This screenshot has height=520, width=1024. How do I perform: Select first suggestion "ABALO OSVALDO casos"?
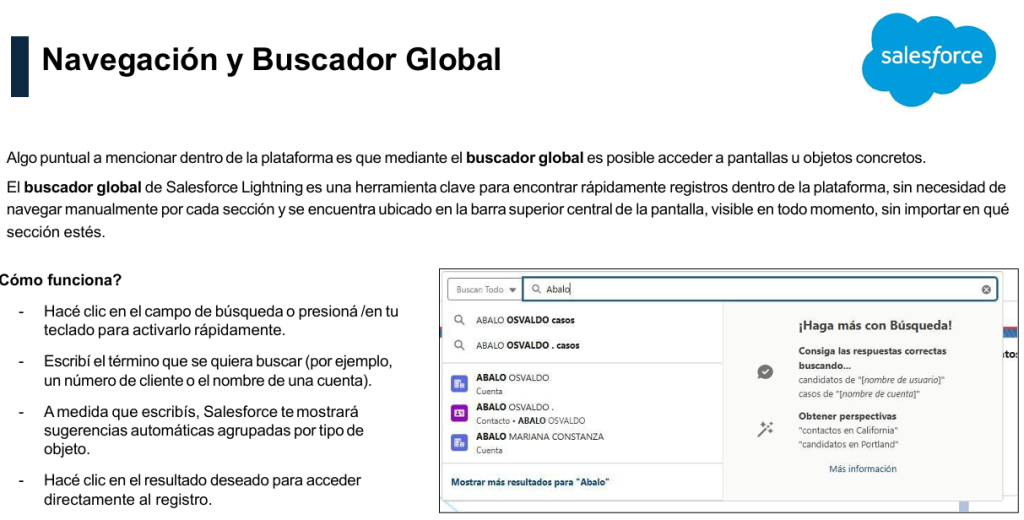525,321
